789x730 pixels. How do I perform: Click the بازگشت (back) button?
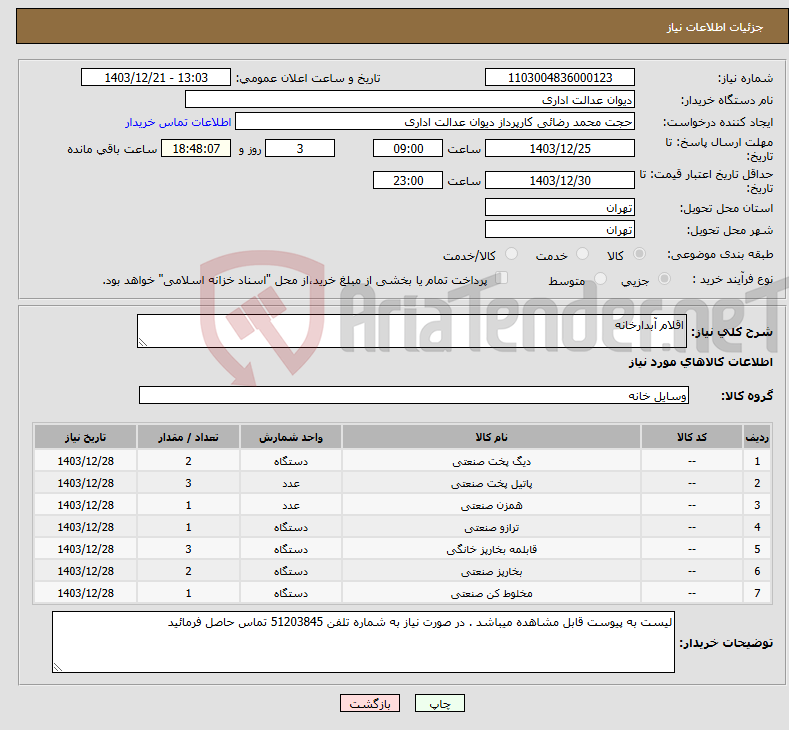(370, 703)
